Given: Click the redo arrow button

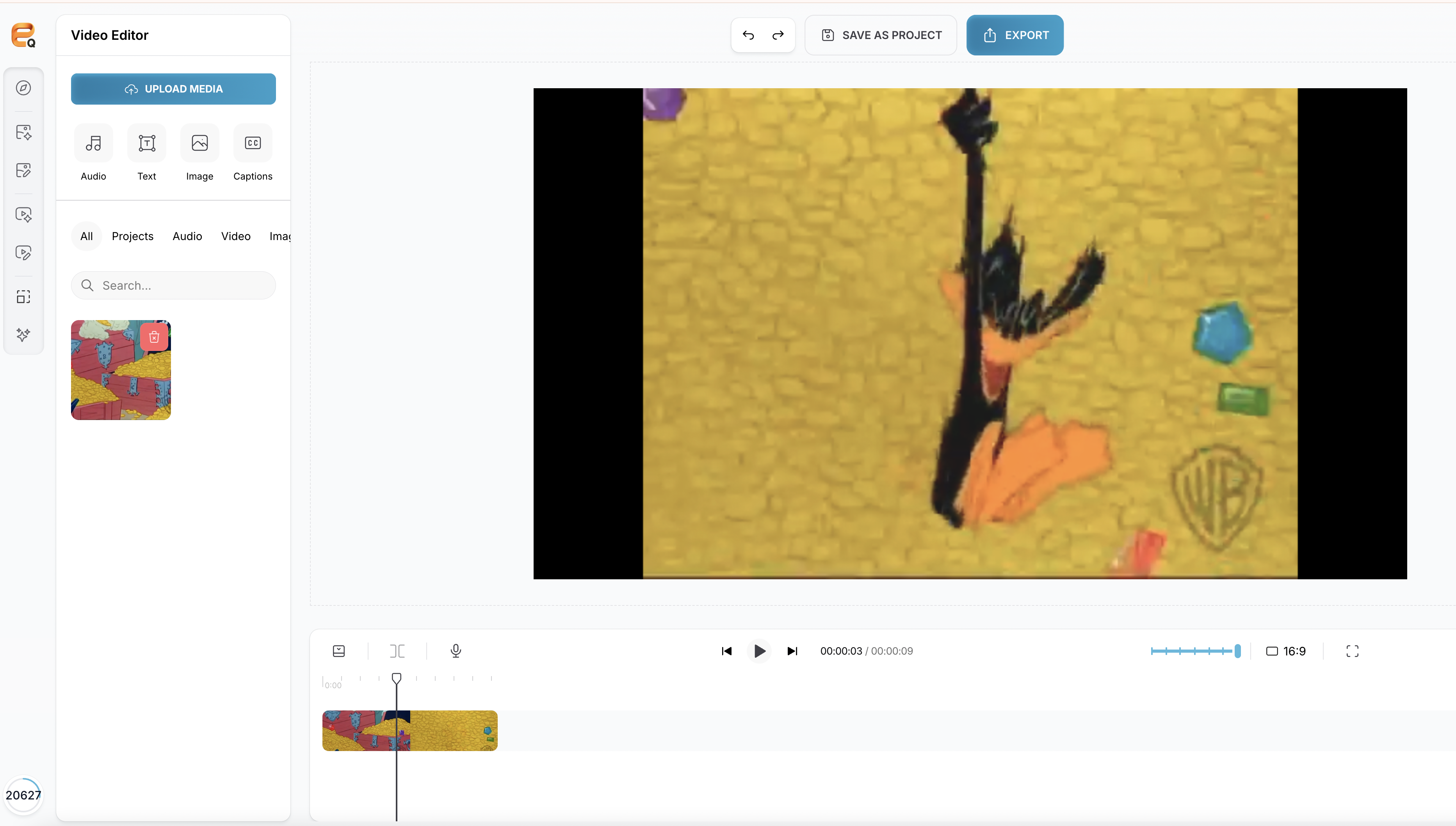Looking at the screenshot, I should (x=778, y=35).
